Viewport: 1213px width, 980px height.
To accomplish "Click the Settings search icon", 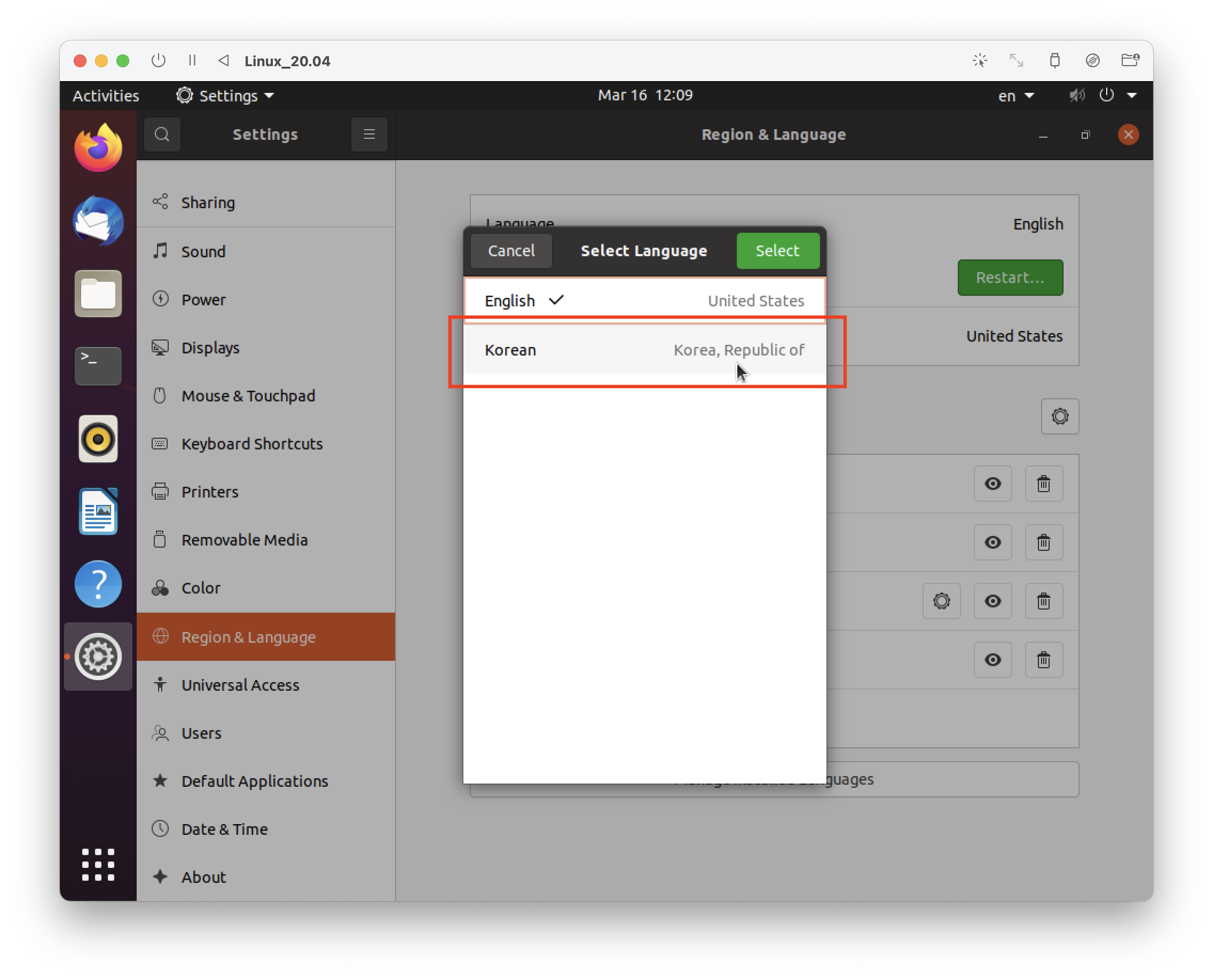I will (x=162, y=135).
